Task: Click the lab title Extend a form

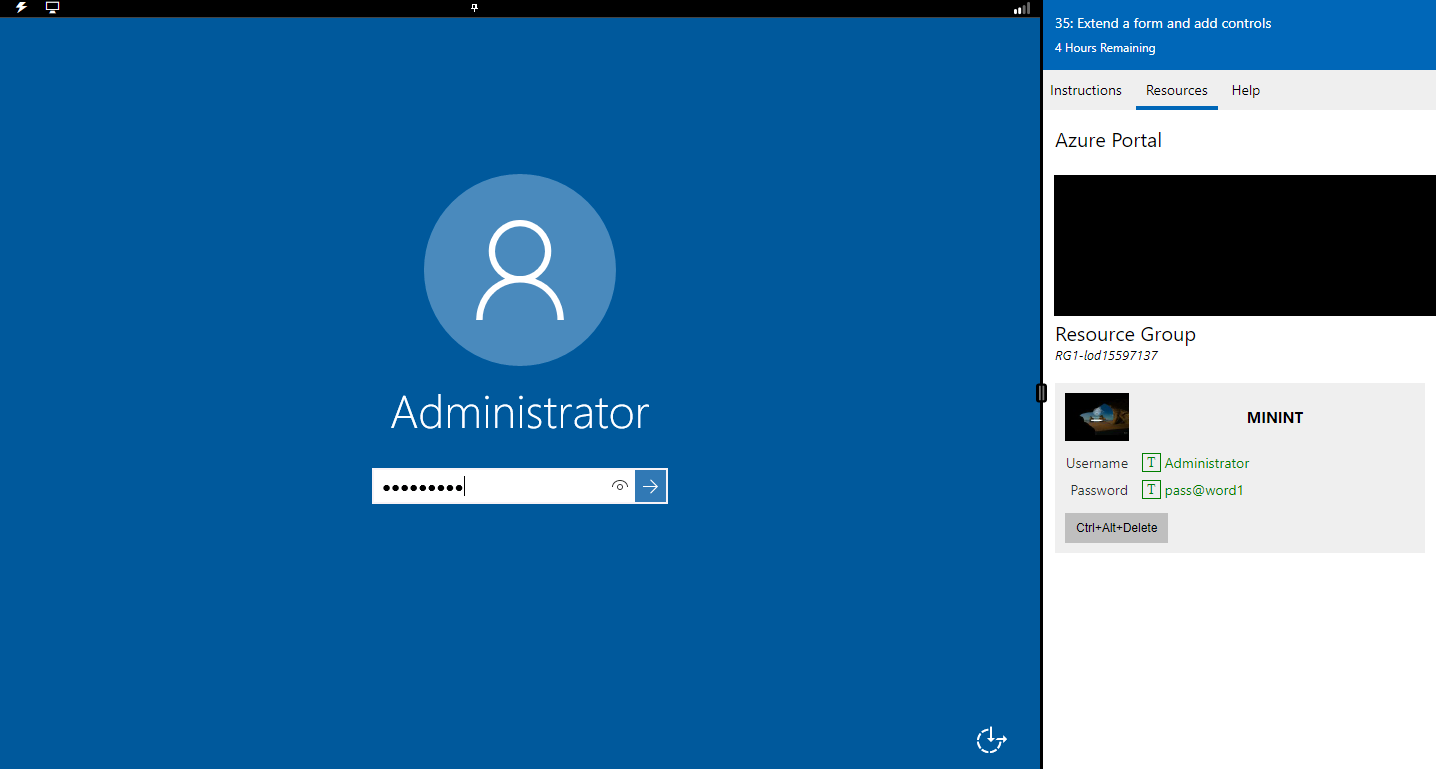Action: tap(1163, 23)
